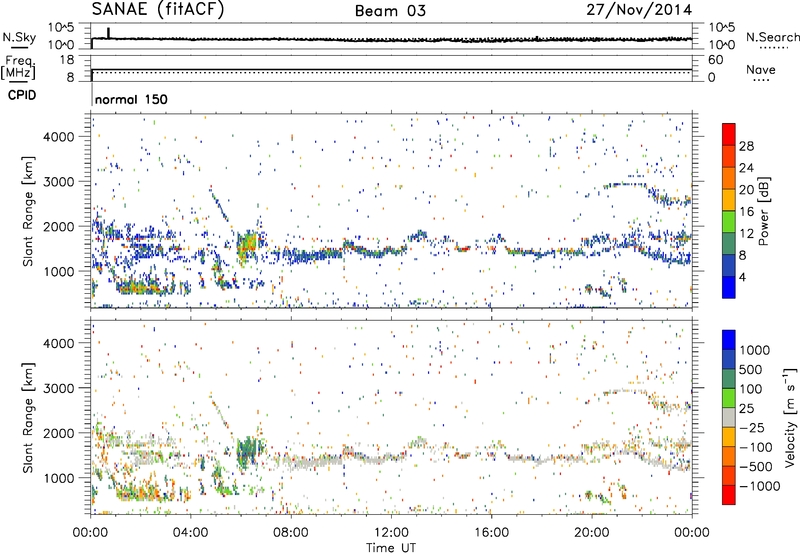
Task: Click the -25 tick on the Velocity colorbar
Action: pyautogui.click(x=751, y=427)
